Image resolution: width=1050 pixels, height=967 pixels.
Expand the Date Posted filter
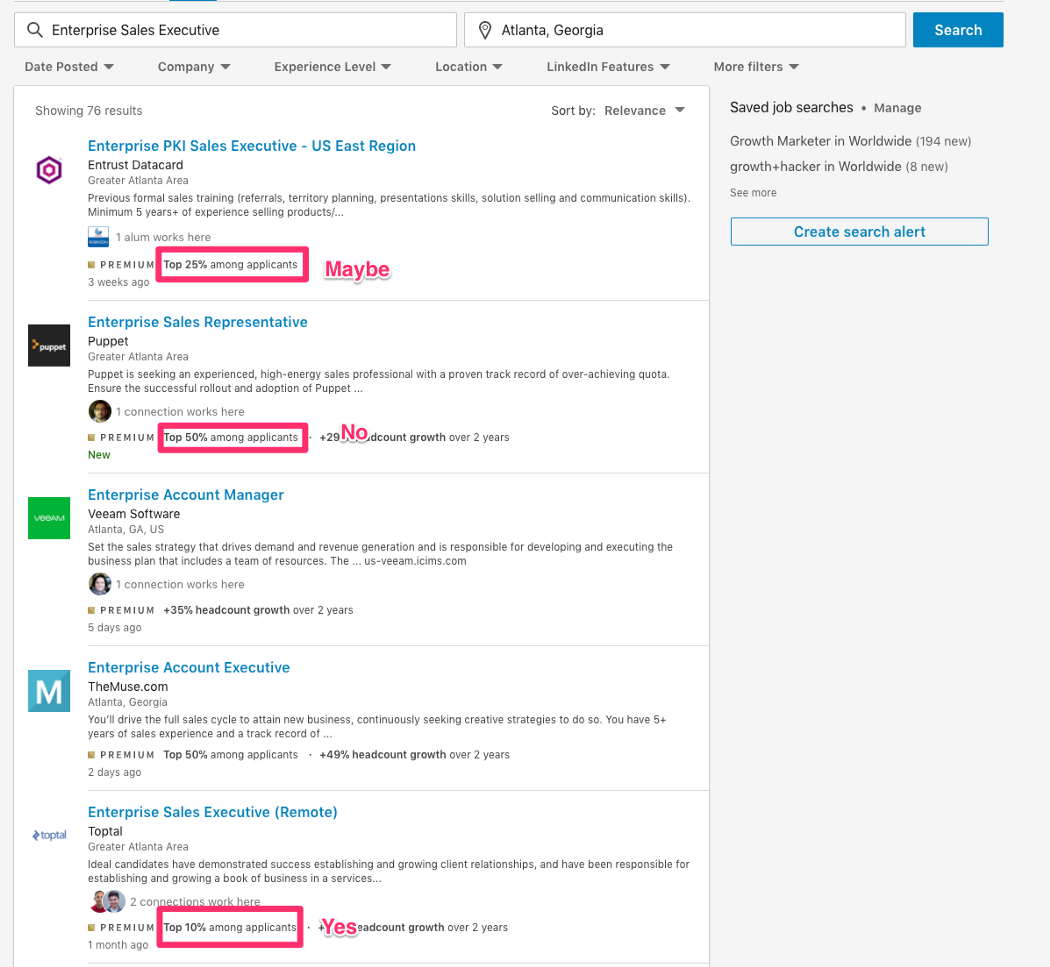click(x=69, y=66)
